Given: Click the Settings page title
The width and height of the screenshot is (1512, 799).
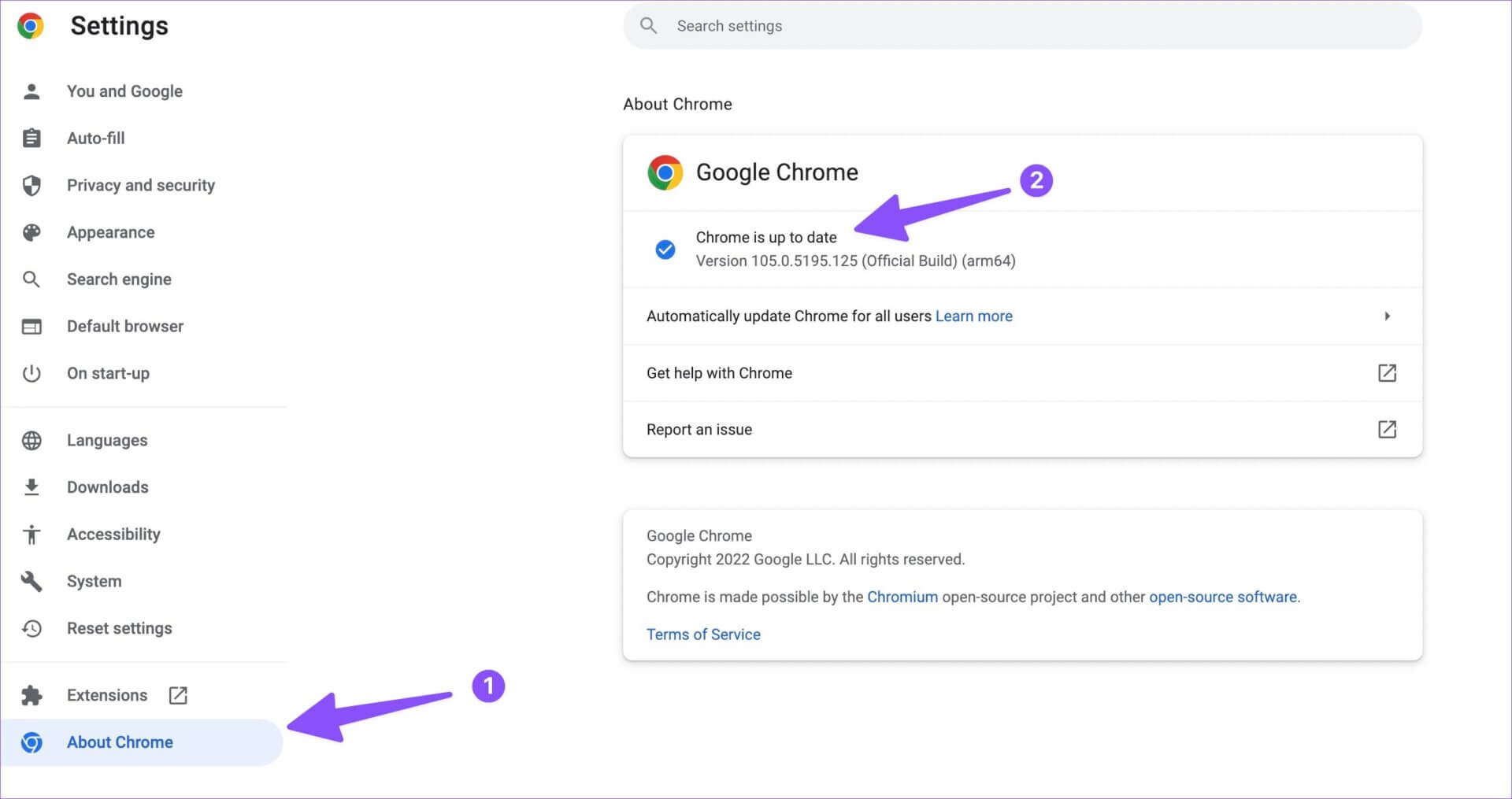Looking at the screenshot, I should [x=119, y=26].
